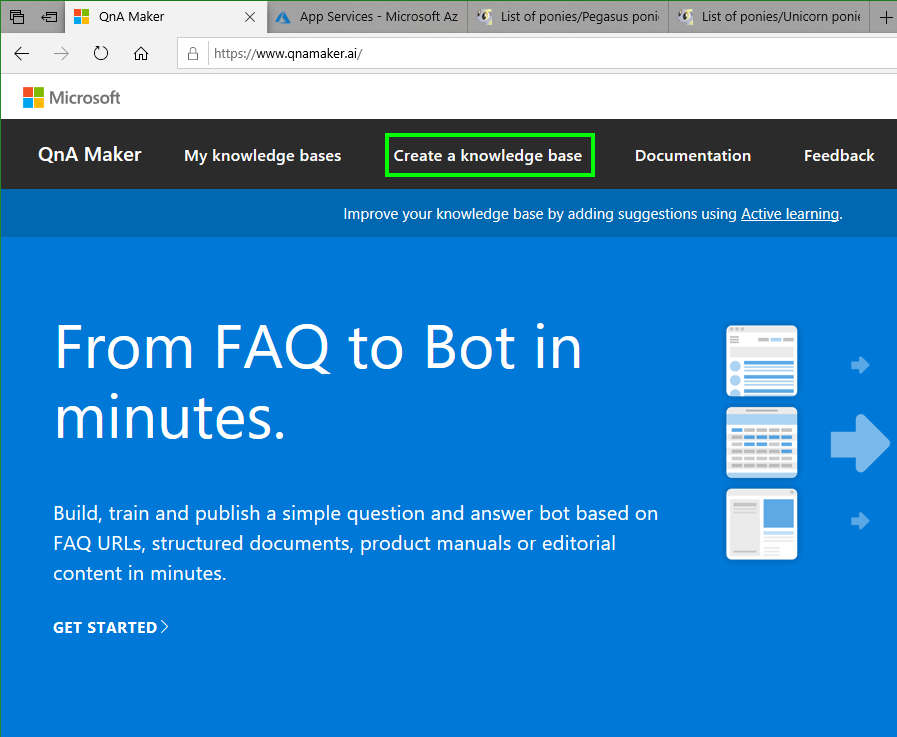Click the browser Forward arrow
The width and height of the screenshot is (897, 737).
[61, 54]
